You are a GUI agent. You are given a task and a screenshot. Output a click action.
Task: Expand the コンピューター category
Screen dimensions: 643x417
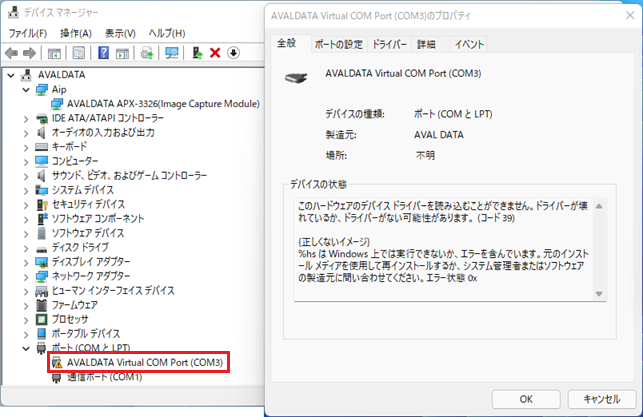26,162
